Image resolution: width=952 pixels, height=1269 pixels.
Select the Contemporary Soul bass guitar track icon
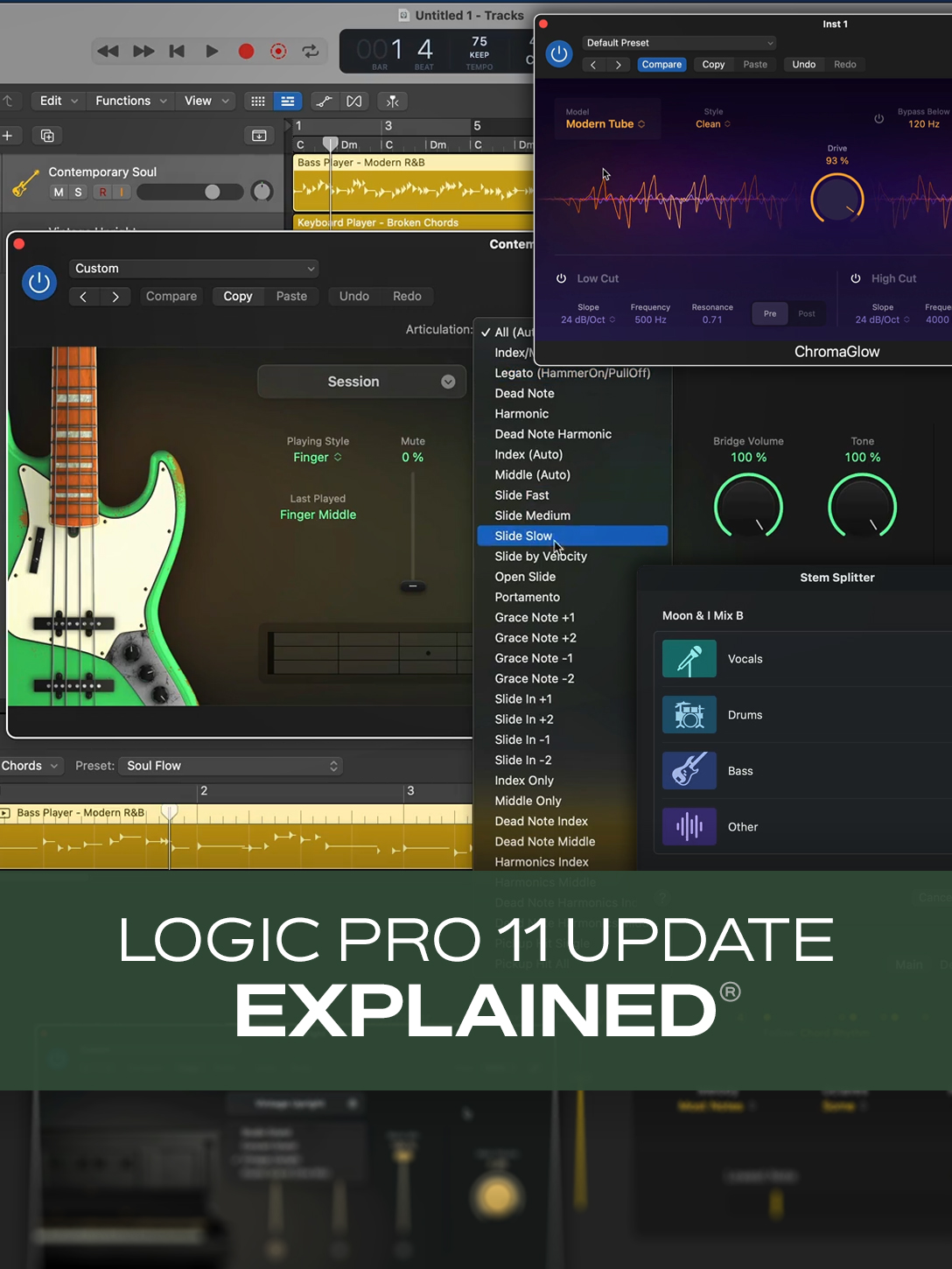[25, 181]
